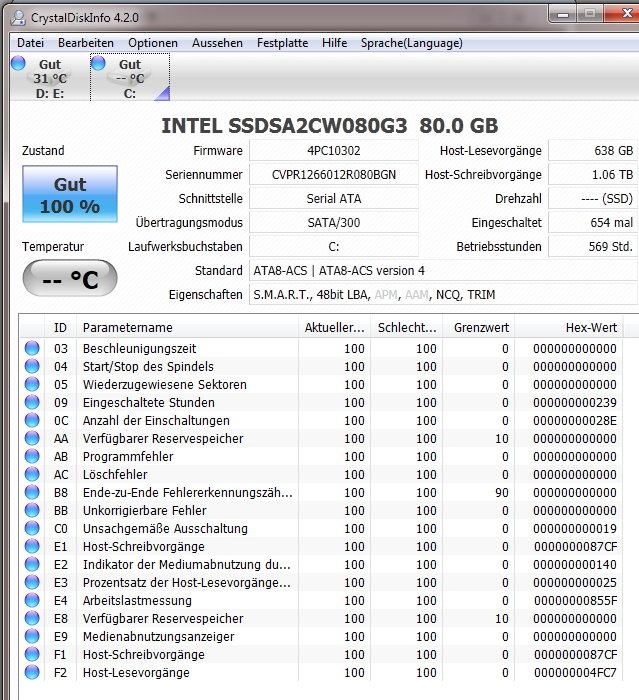Click the Schlecht... column header
The width and height of the screenshot is (639, 700).
pos(407,328)
